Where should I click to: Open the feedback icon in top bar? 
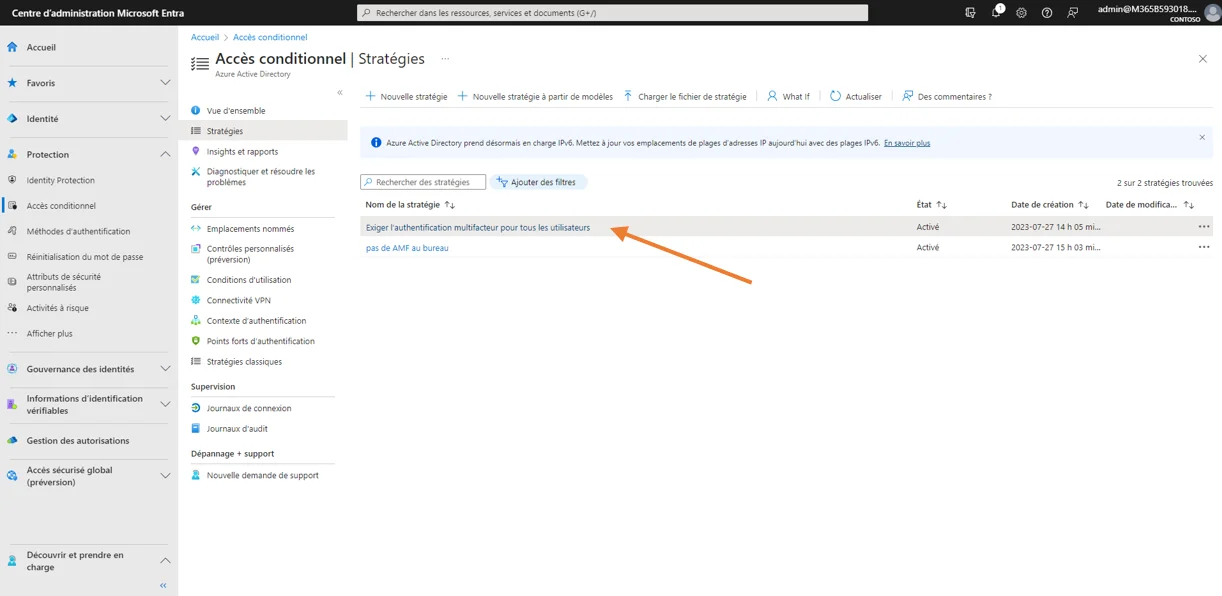coord(1073,13)
